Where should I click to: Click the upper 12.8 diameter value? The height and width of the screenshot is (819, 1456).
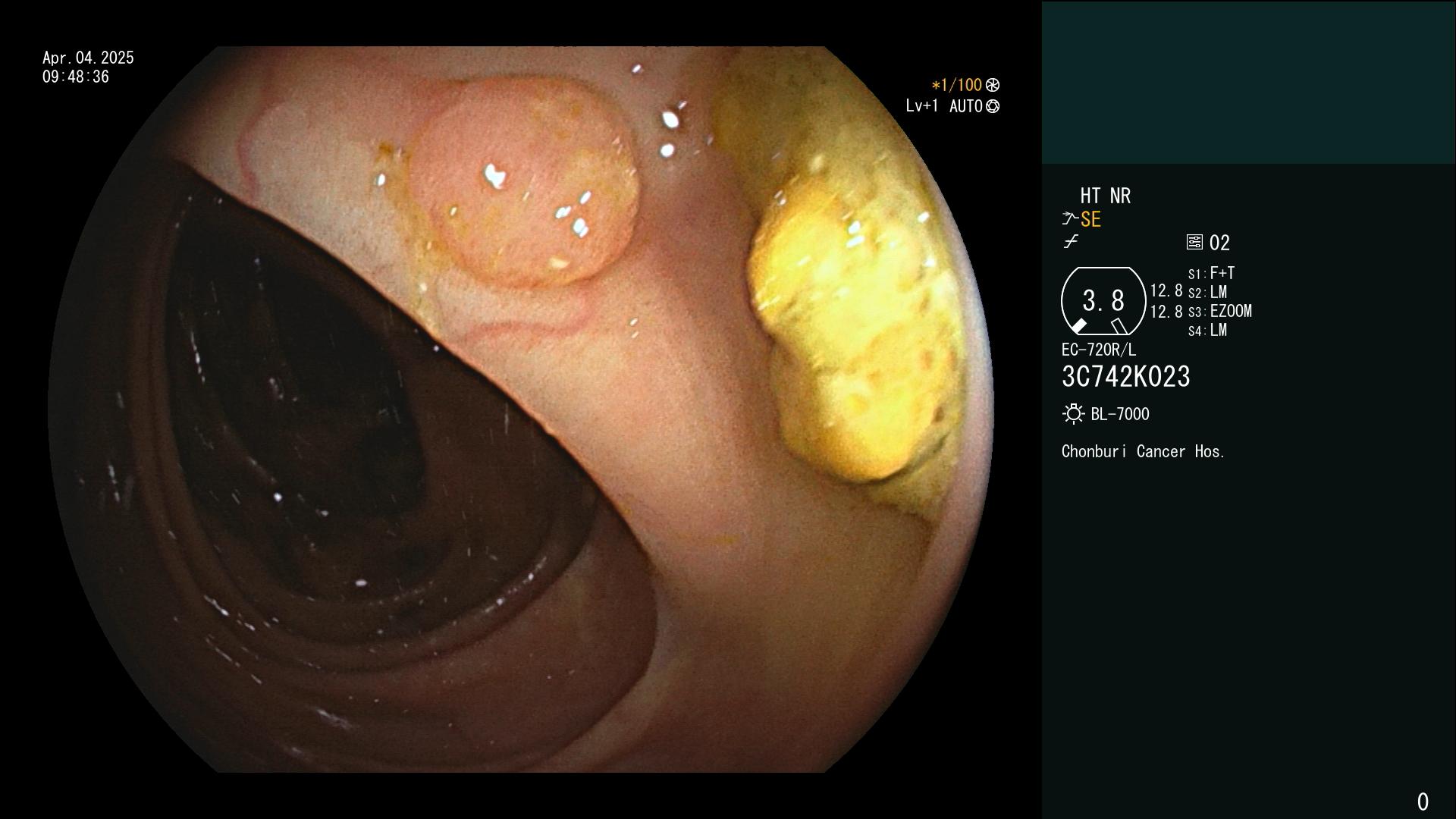pyautogui.click(x=1166, y=290)
